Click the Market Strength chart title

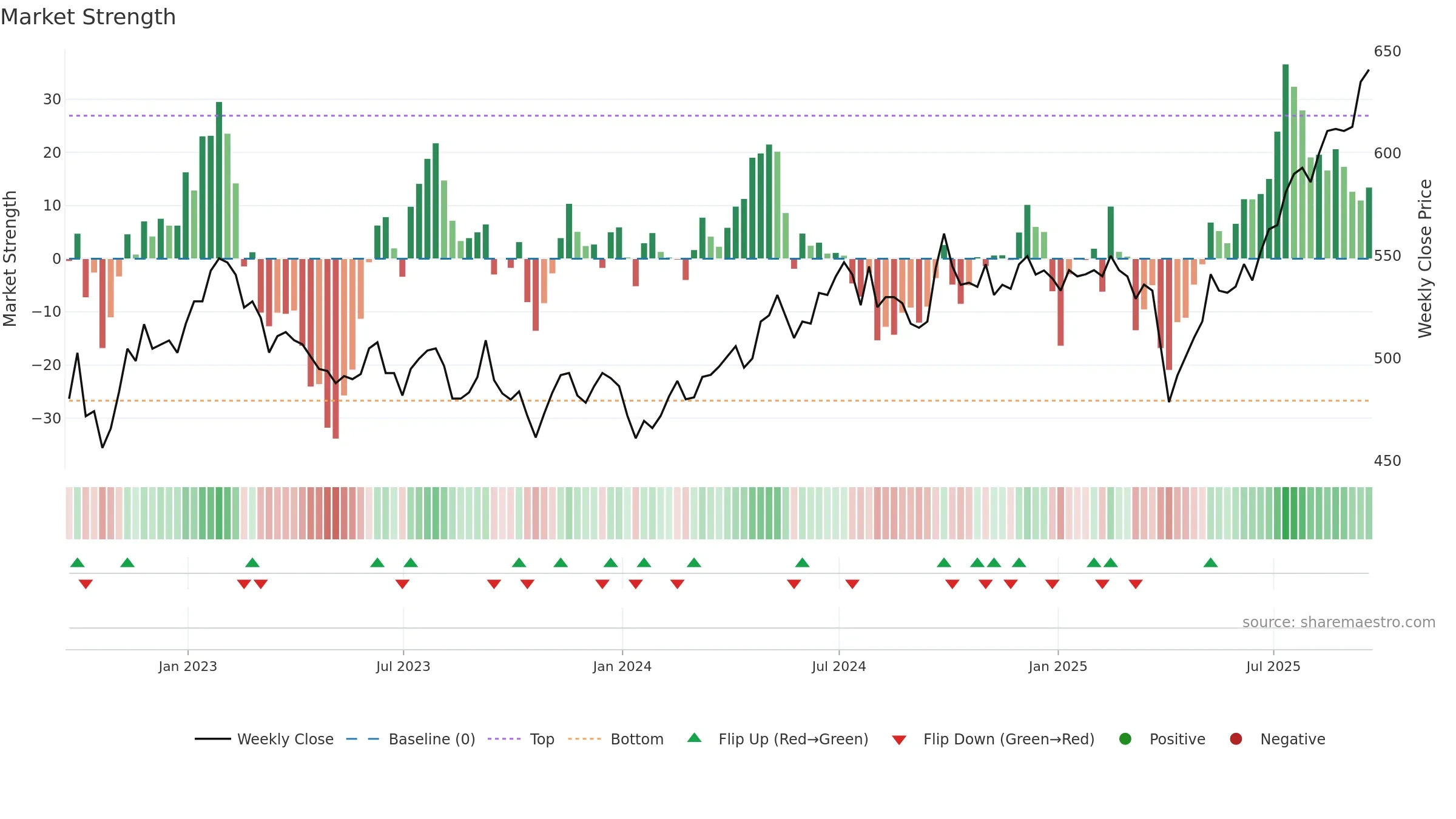[x=88, y=17]
